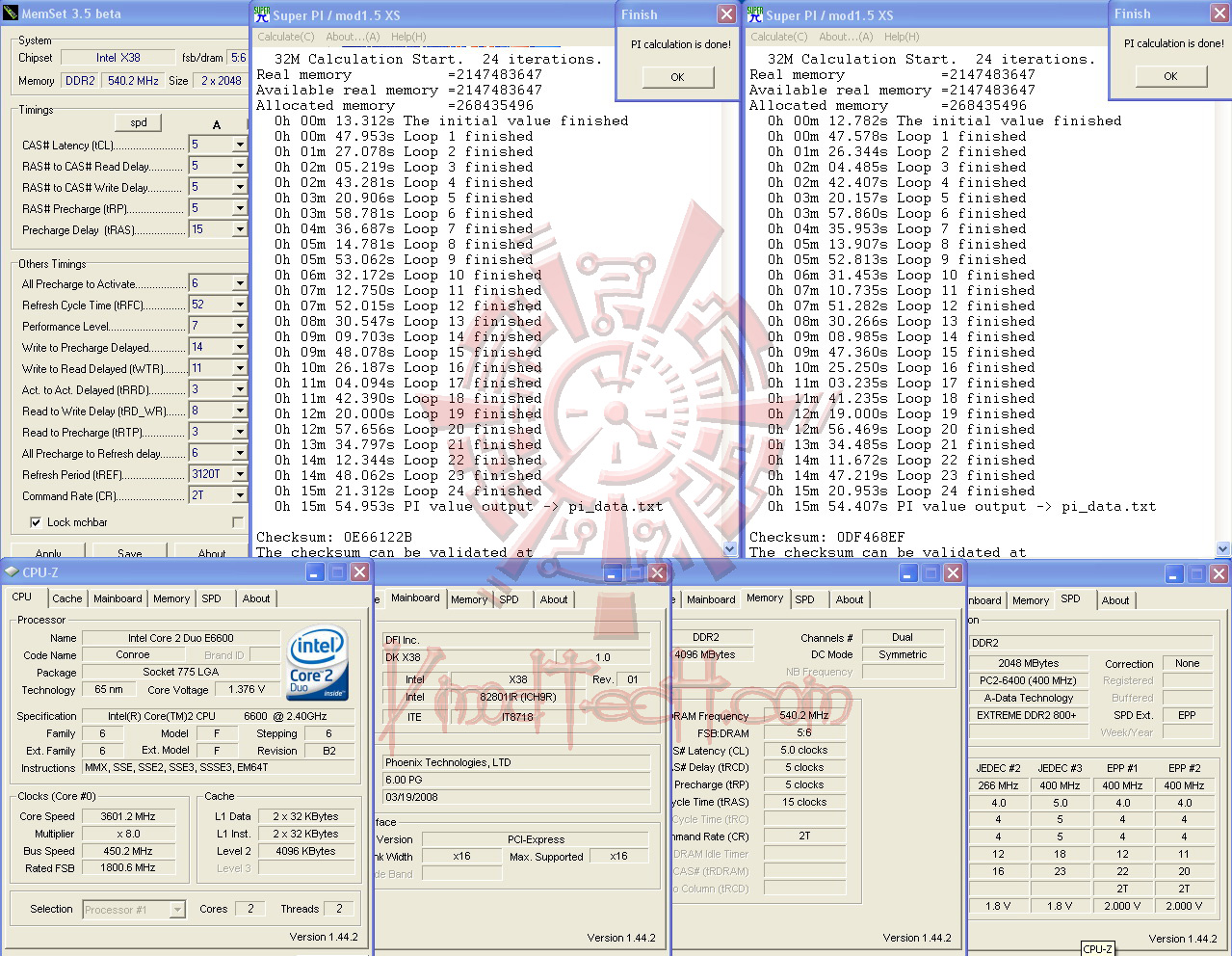
Task: Open RAS# to CAS# Write Delay dropdown
Action: tap(239, 187)
